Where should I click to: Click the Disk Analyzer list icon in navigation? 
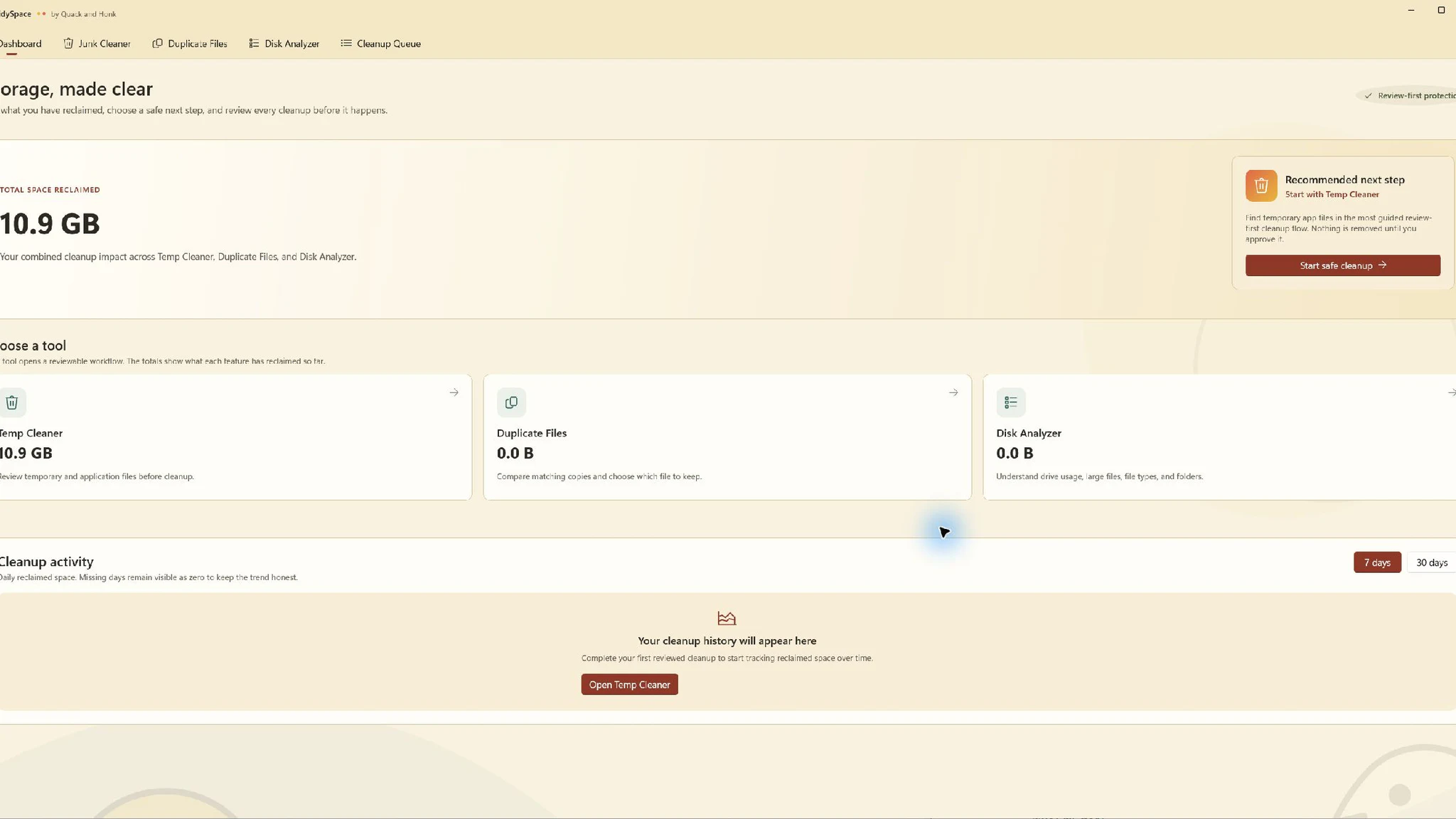click(254, 43)
